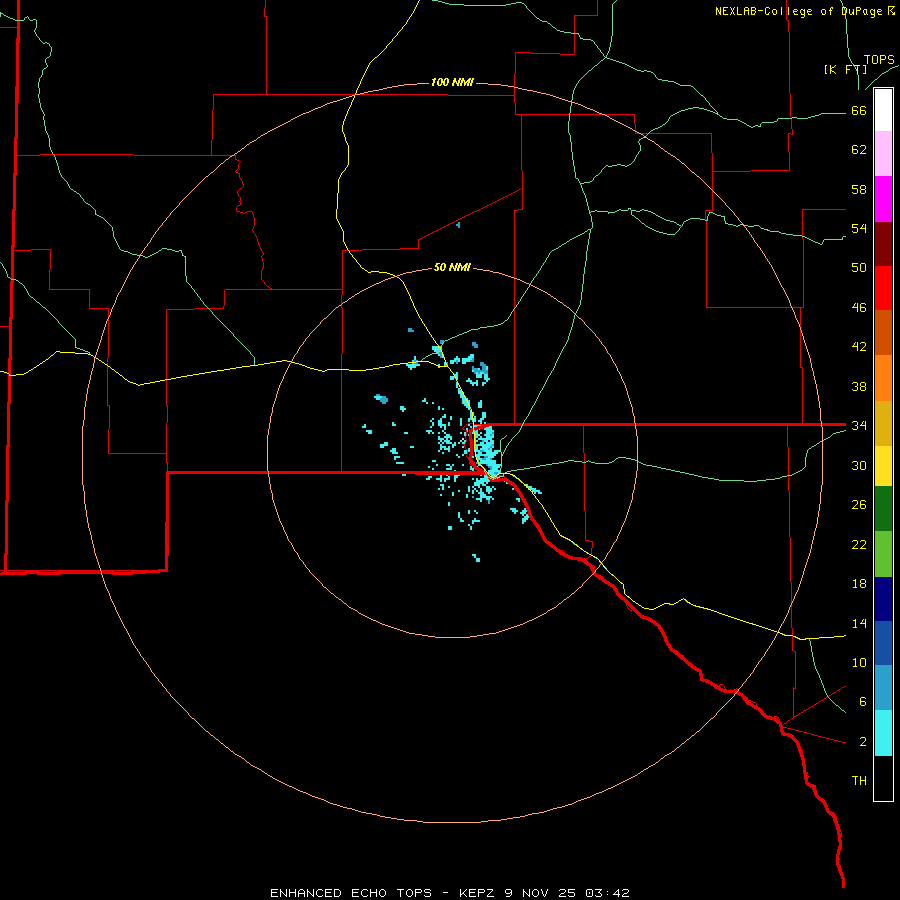Select the legend value 10
This screenshot has width=900, height=900.
click(x=859, y=663)
